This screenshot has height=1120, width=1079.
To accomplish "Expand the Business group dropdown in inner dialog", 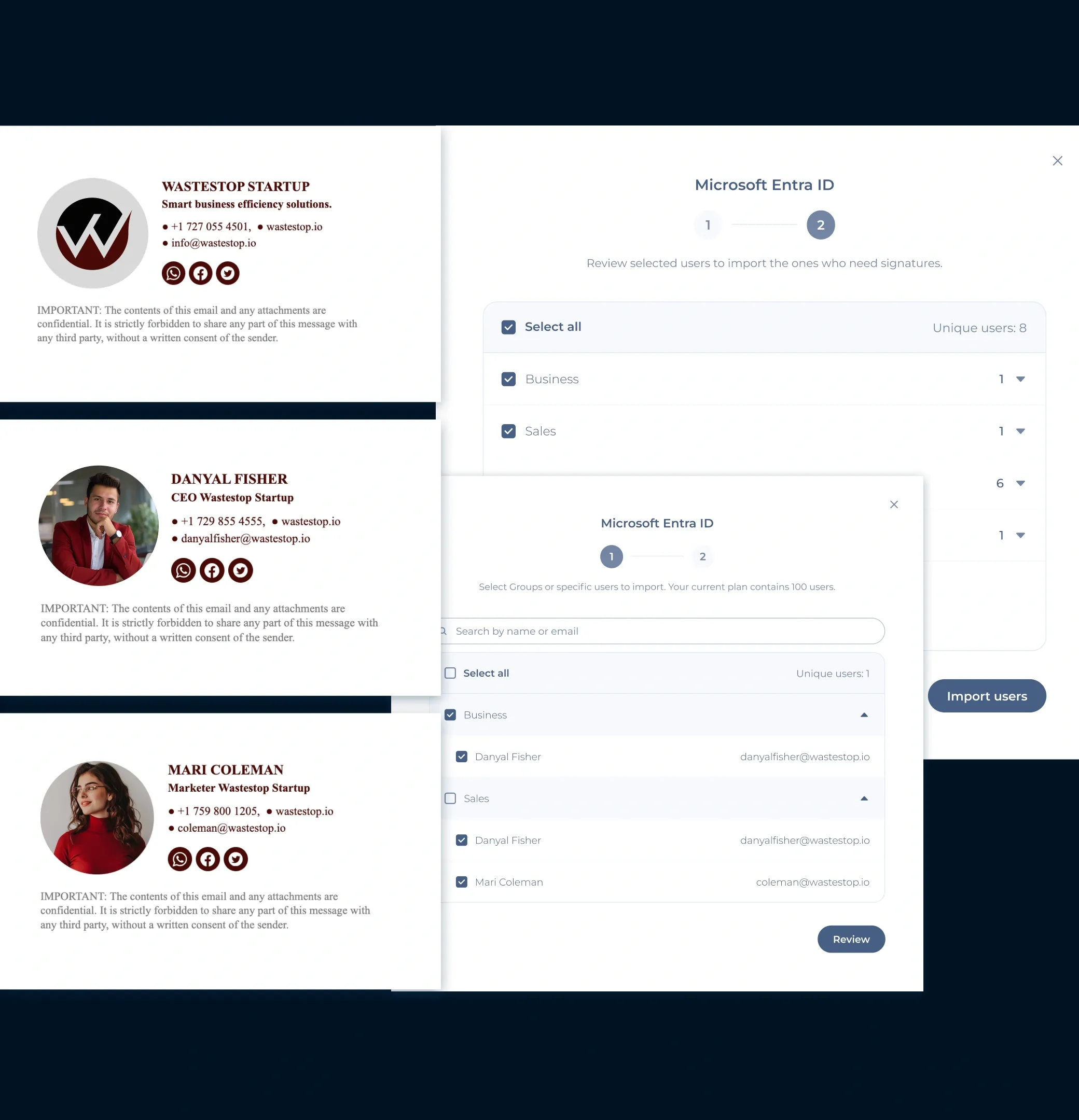I will point(866,714).
